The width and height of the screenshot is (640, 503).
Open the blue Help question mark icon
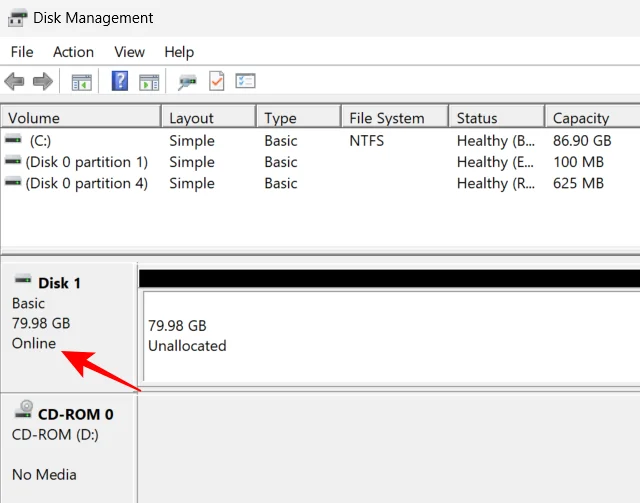click(120, 81)
